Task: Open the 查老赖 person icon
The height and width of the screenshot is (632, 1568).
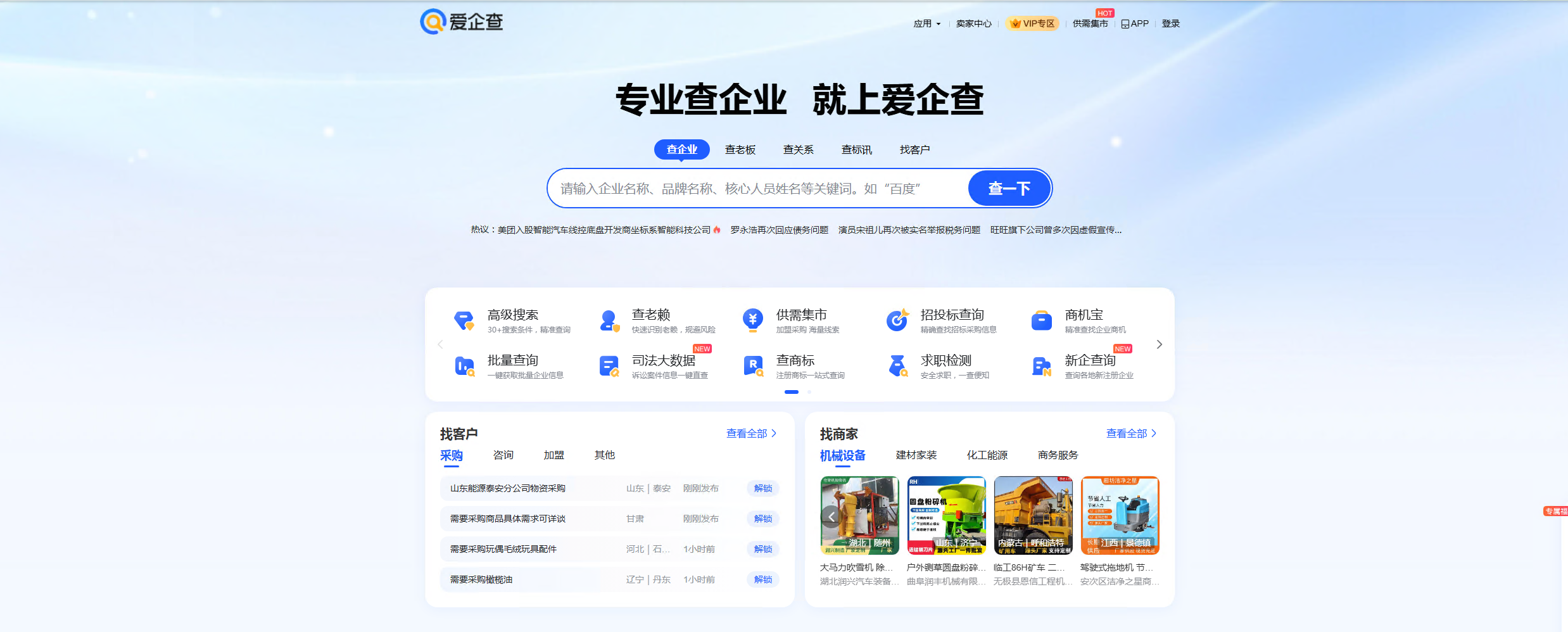Action: click(x=609, y=320)
